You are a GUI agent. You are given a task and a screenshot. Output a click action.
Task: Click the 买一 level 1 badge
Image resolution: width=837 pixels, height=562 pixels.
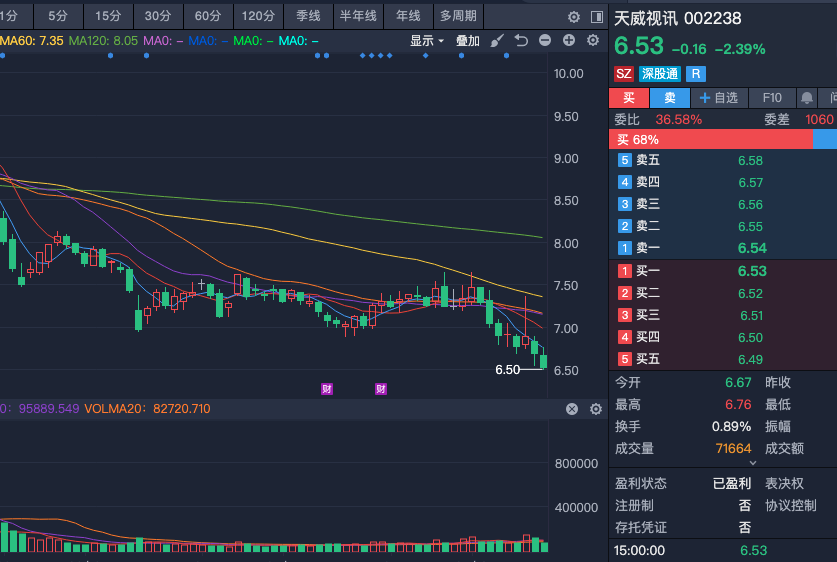tap(625, 271)
